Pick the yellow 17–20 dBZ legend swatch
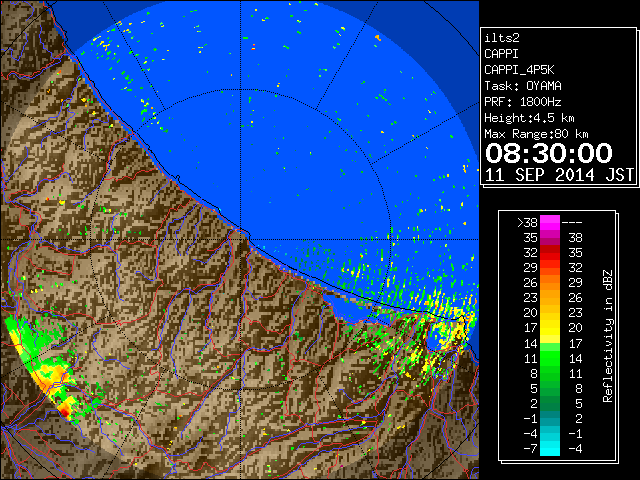This screenshot has width=640, height=480. (550, 328)
